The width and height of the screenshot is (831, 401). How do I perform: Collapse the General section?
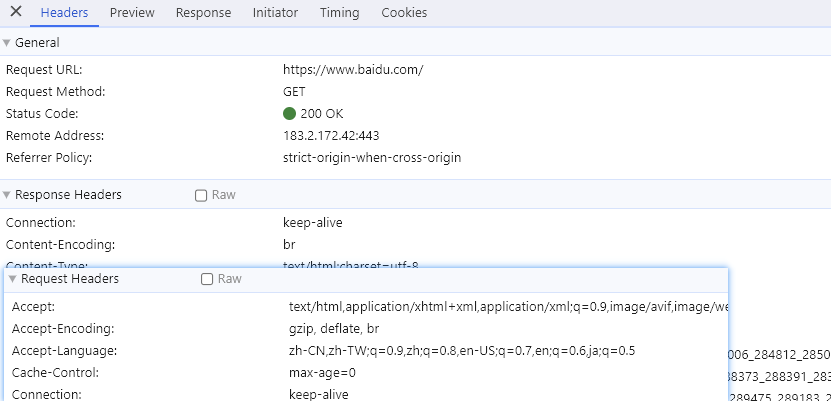[x=8, y=43]
